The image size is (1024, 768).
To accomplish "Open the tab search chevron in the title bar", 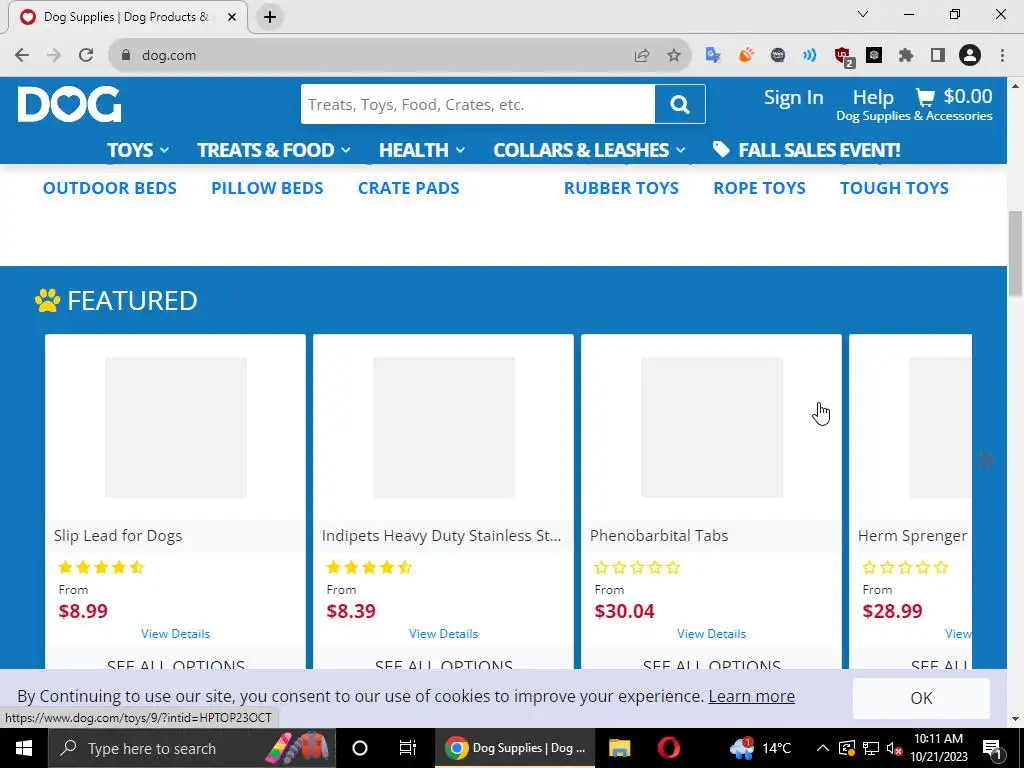I will click(863, 14).
